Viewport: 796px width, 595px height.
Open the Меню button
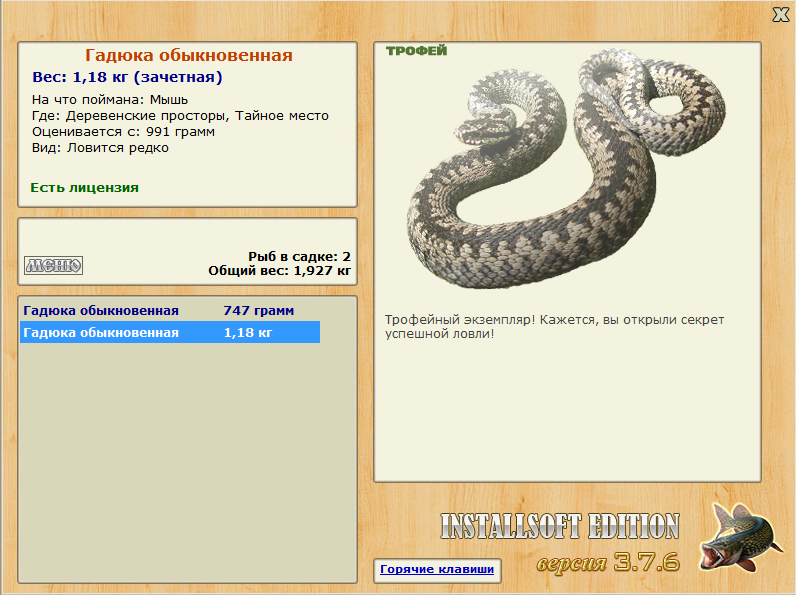pyautogui.click(x=53, y=265)
